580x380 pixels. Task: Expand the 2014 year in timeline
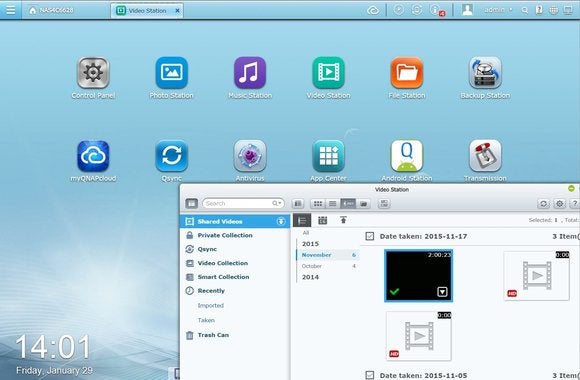tap(310, 277)
